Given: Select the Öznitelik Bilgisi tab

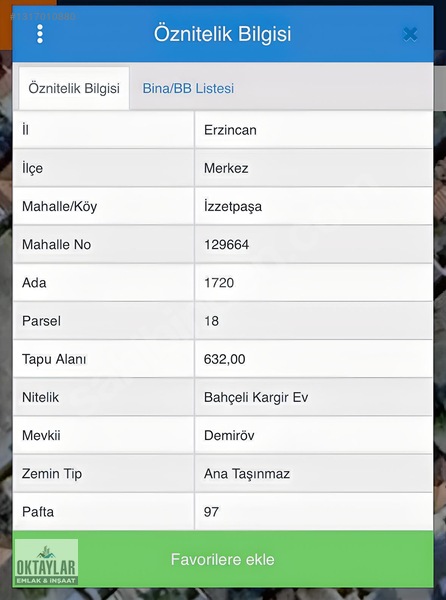Looking at the screenshot, I should pos(74,88).
